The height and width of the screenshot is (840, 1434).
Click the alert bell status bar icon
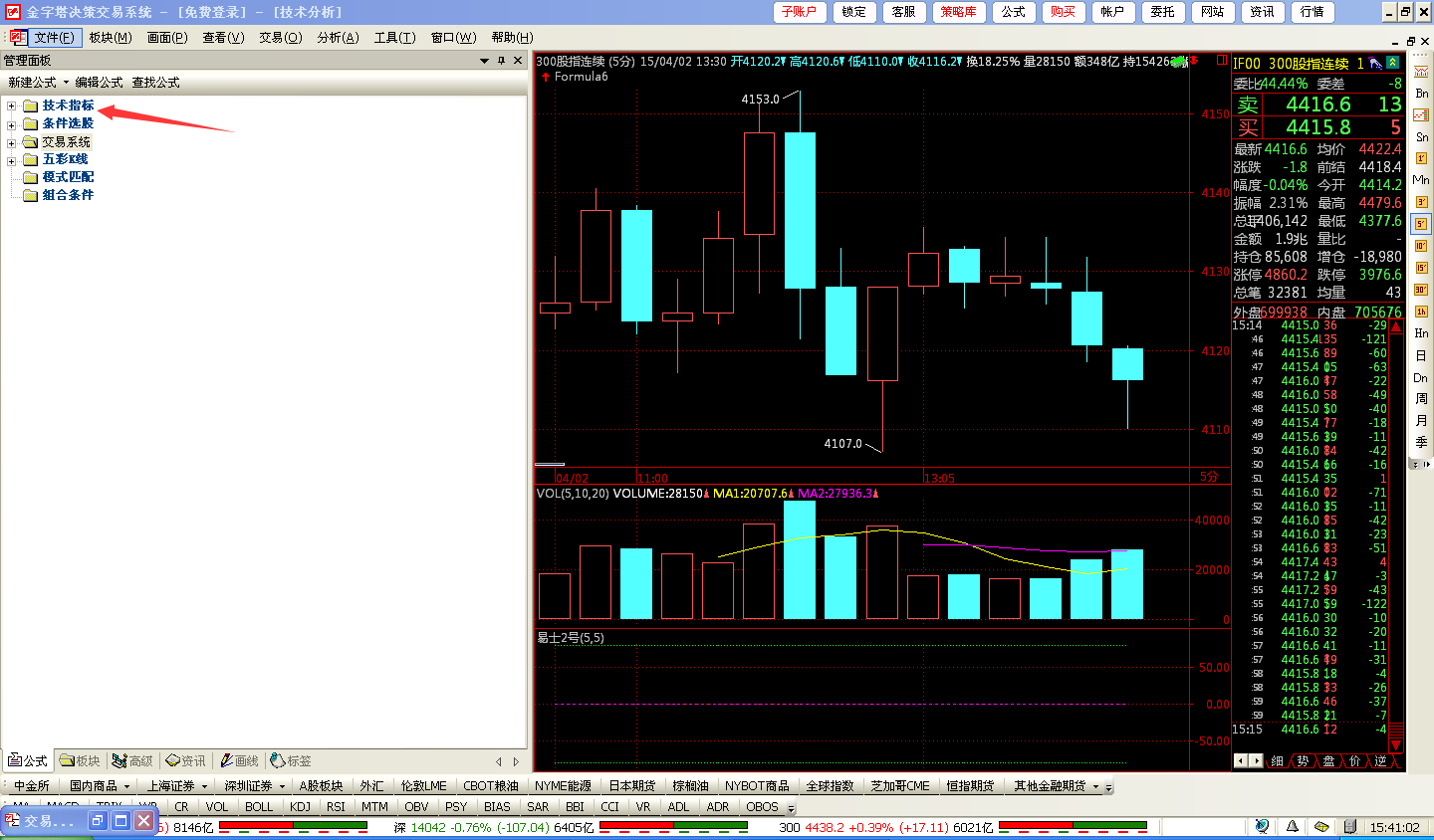[x=1292, y=826]
